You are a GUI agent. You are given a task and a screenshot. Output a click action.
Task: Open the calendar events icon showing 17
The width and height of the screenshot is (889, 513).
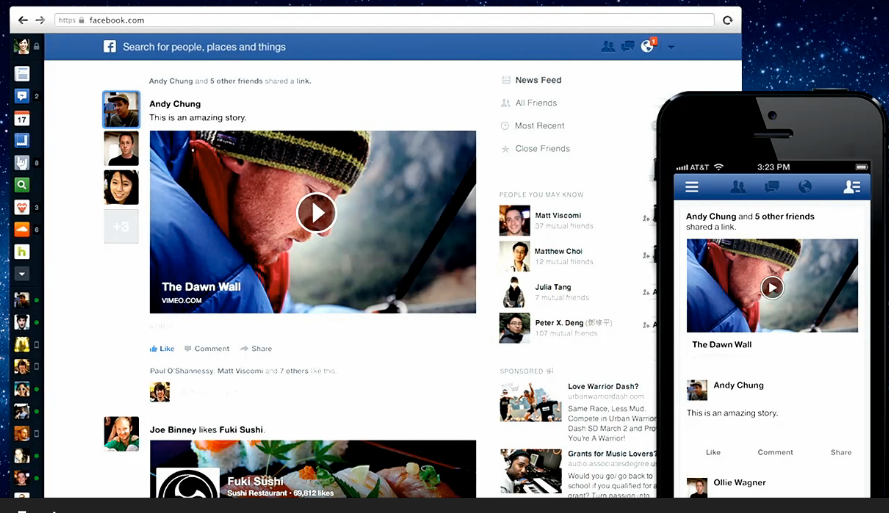(22, 118)
